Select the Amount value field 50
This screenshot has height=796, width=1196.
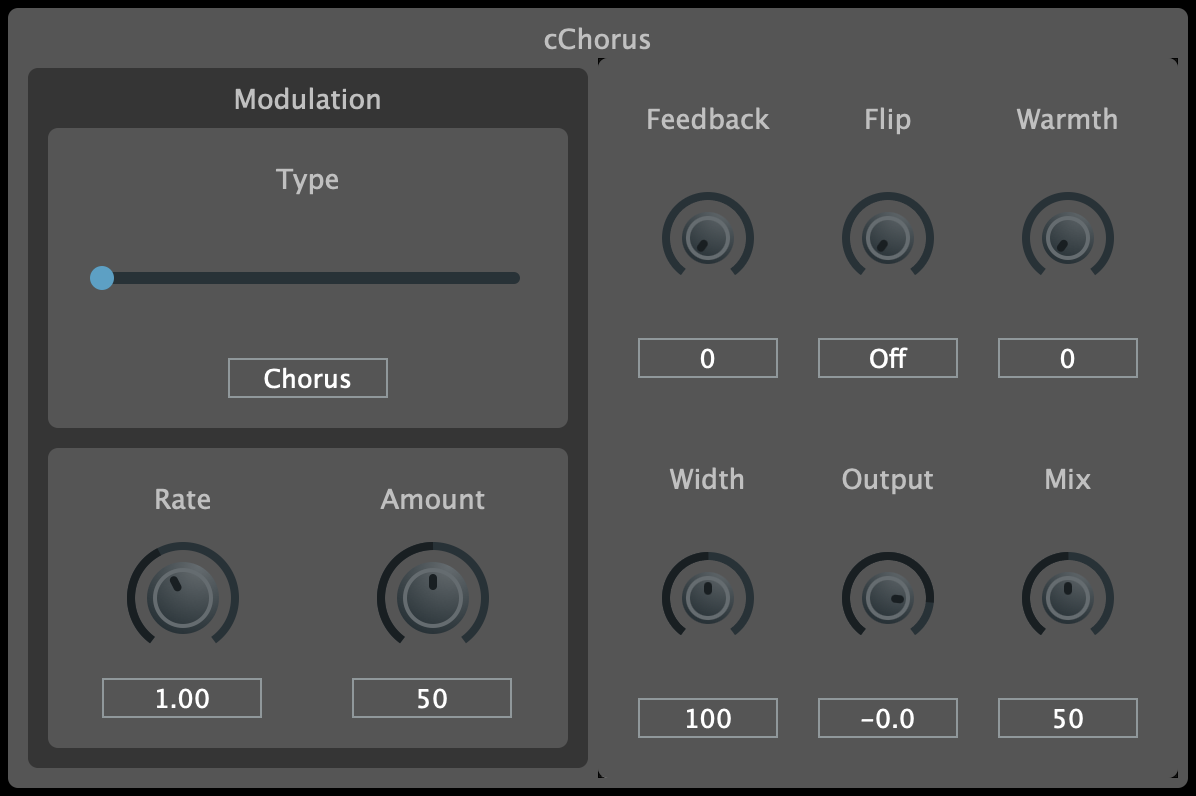click(432, 698)
